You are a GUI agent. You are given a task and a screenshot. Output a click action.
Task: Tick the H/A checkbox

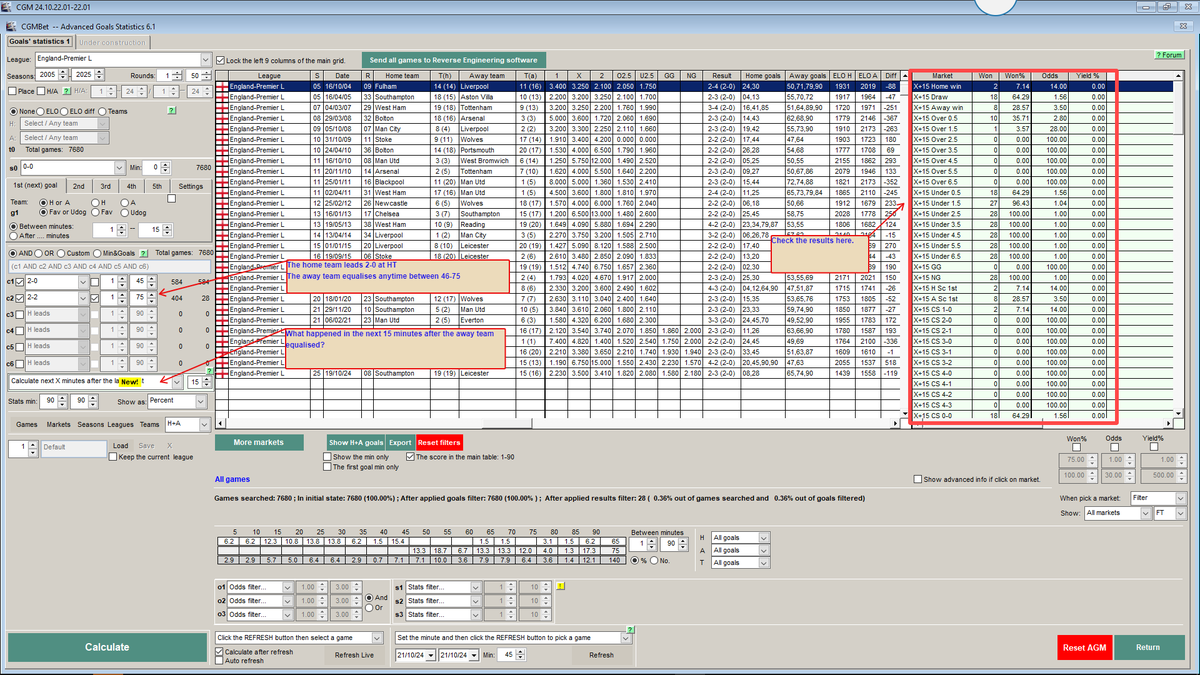(x=41, y=91)
